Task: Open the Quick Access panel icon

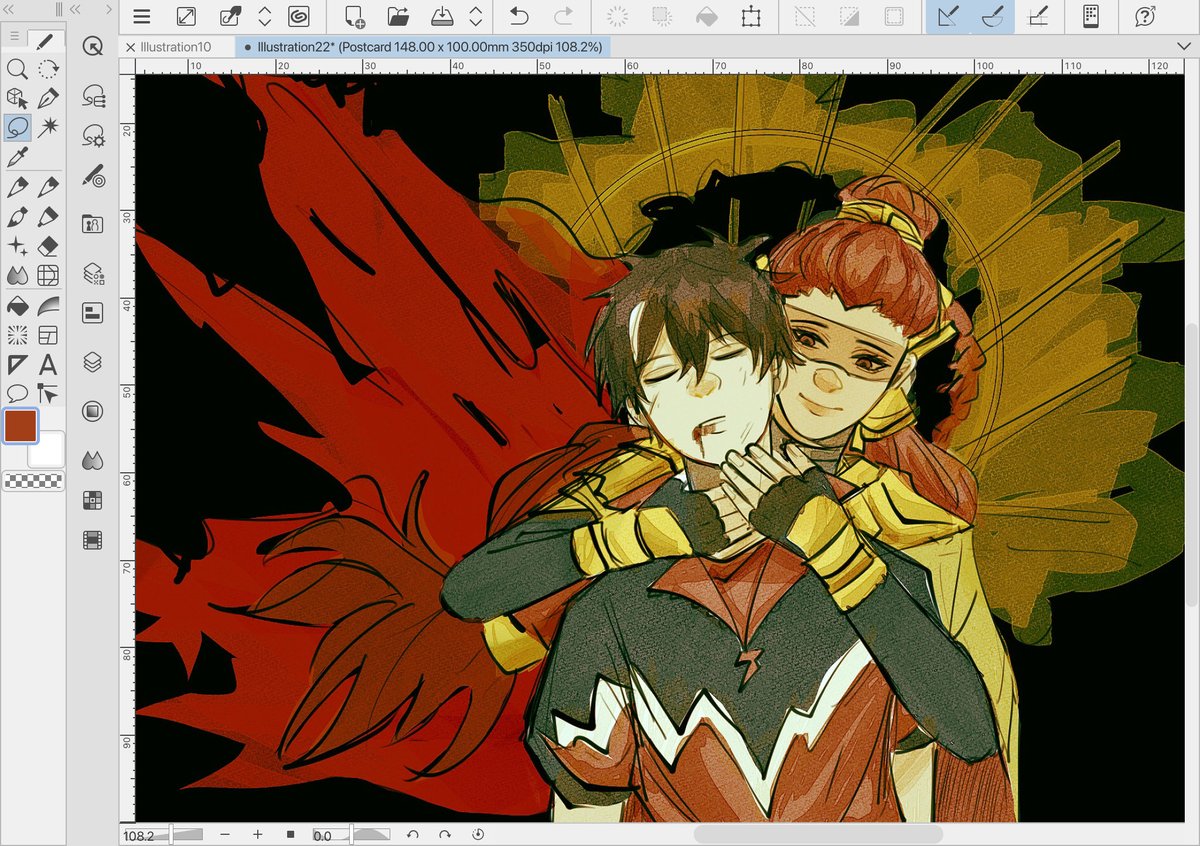Action: [x=93, y=46]
